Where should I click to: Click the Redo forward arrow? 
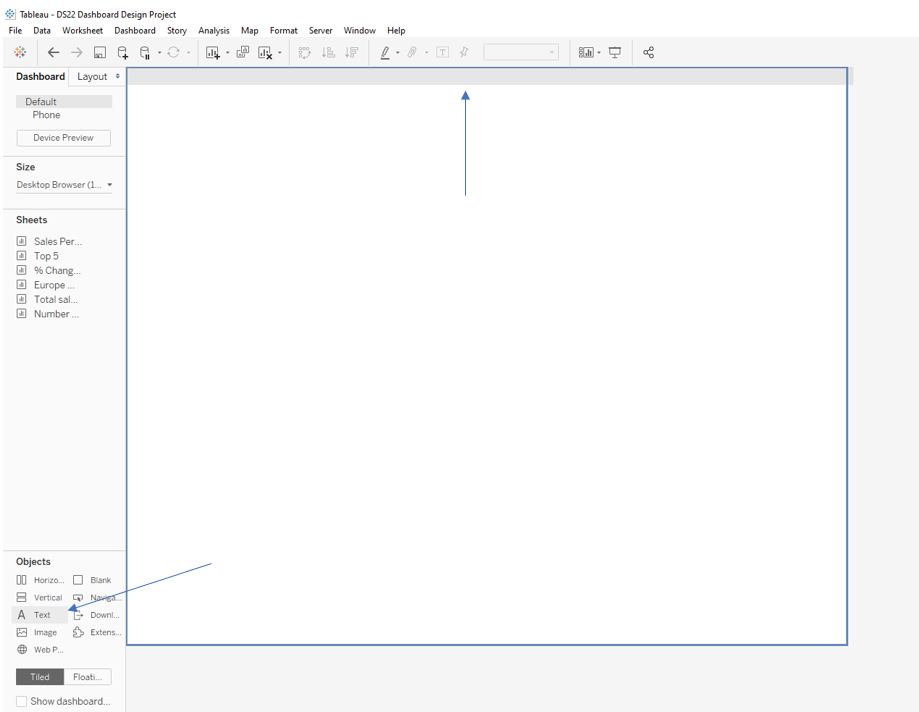pos(77,52)
